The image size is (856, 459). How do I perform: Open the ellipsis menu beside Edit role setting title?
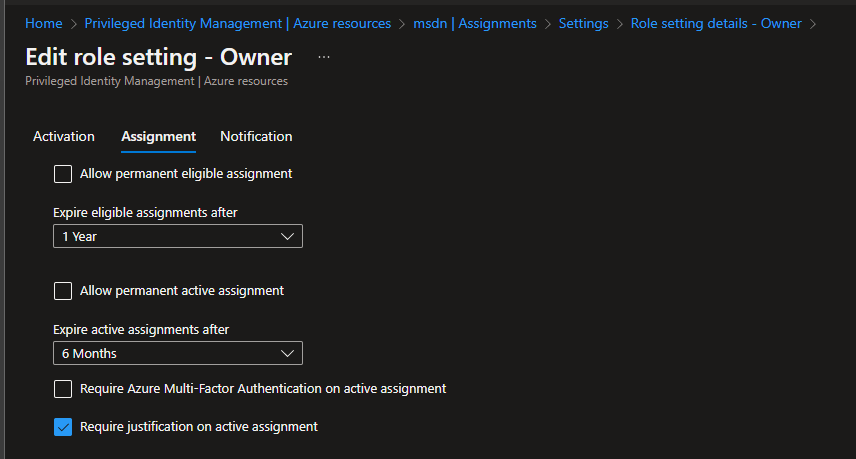click(x=324, y=57)
